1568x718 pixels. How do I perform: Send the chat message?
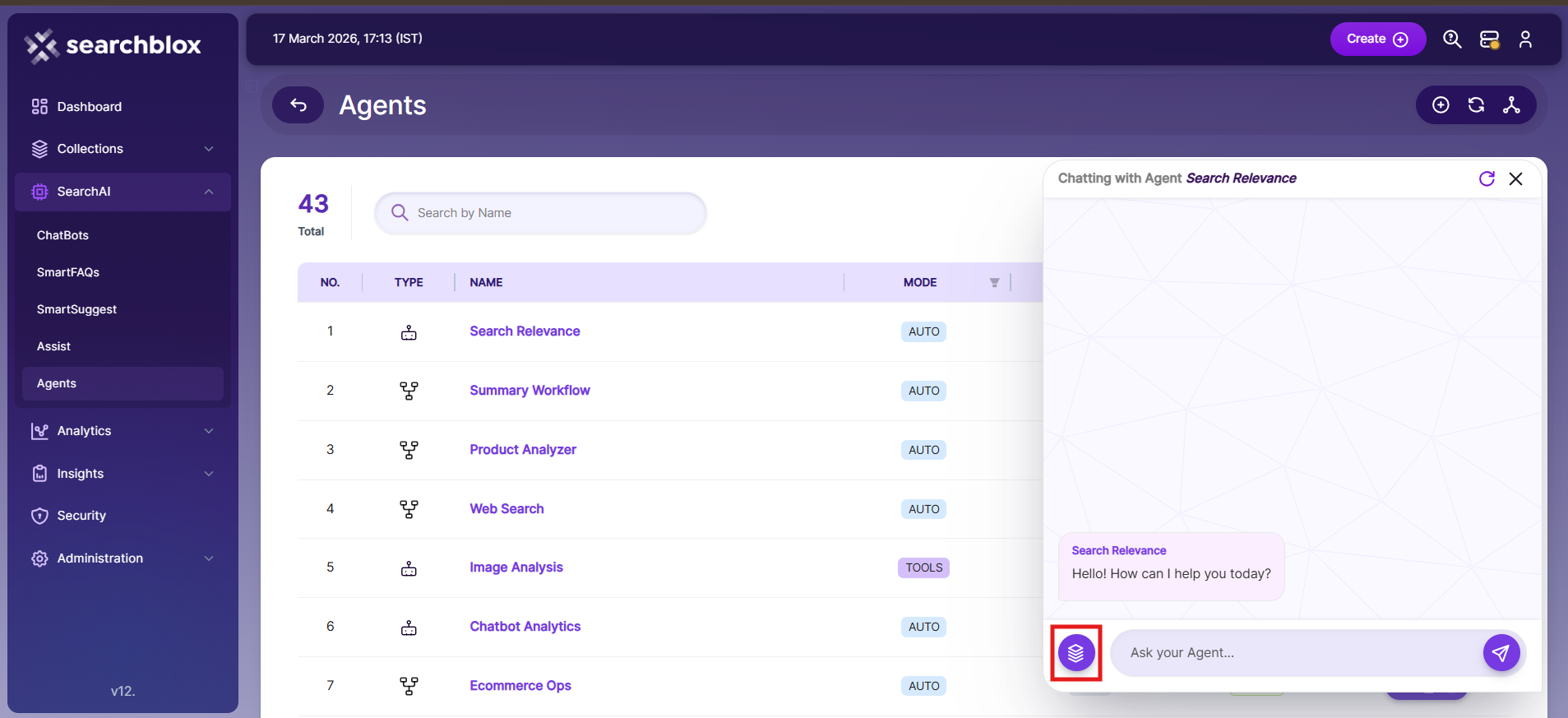1501,653
